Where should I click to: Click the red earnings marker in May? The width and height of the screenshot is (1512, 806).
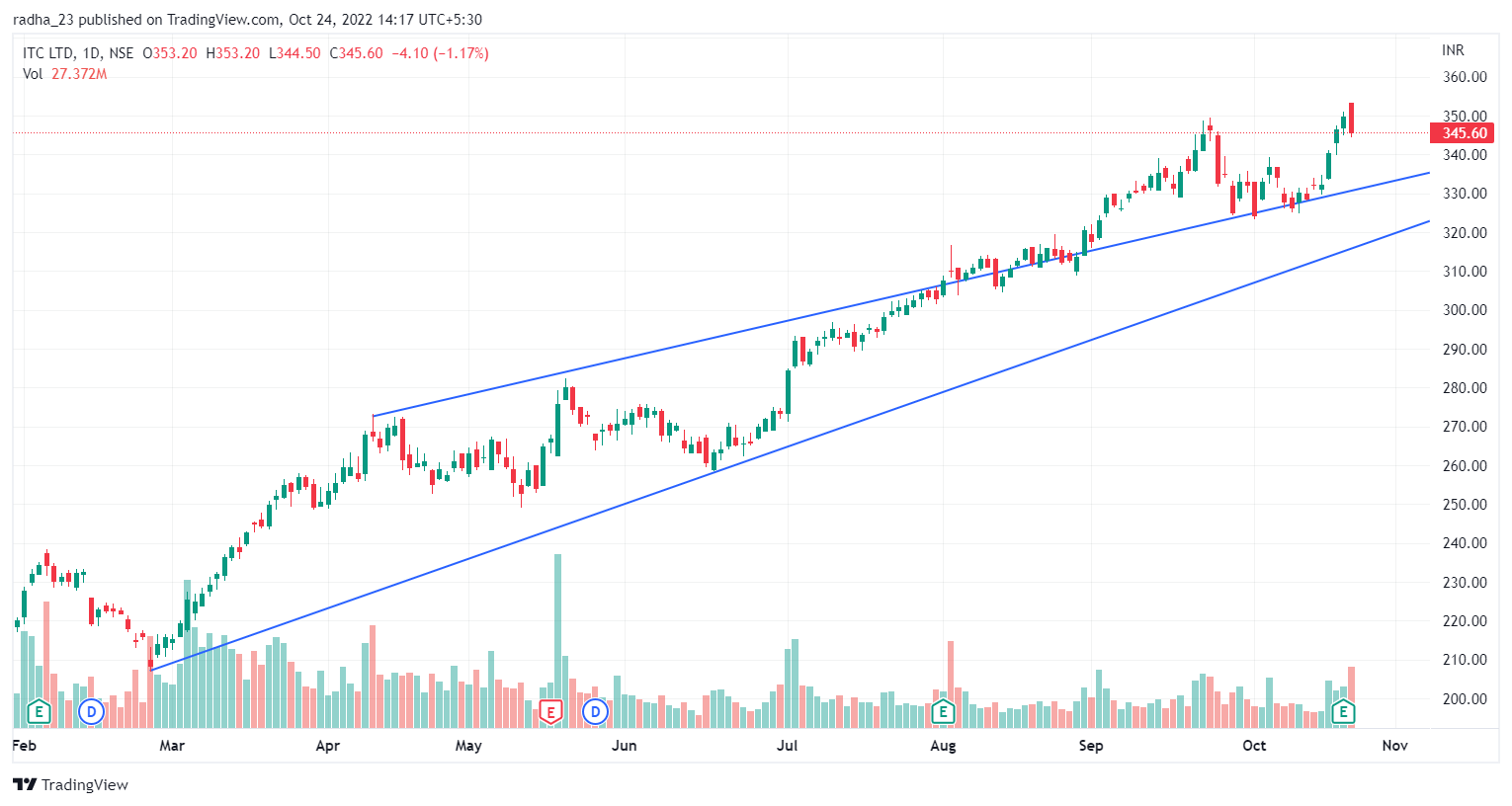pyautogui.click(x=550, y=711)
